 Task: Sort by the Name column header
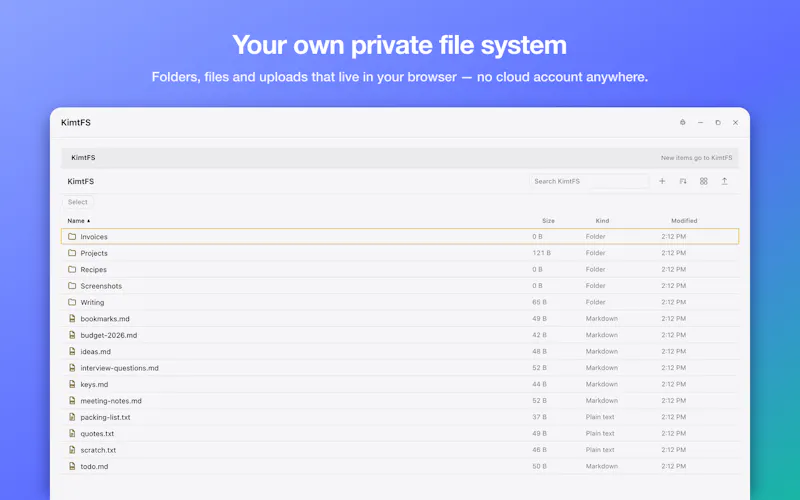tap(79, 221)
